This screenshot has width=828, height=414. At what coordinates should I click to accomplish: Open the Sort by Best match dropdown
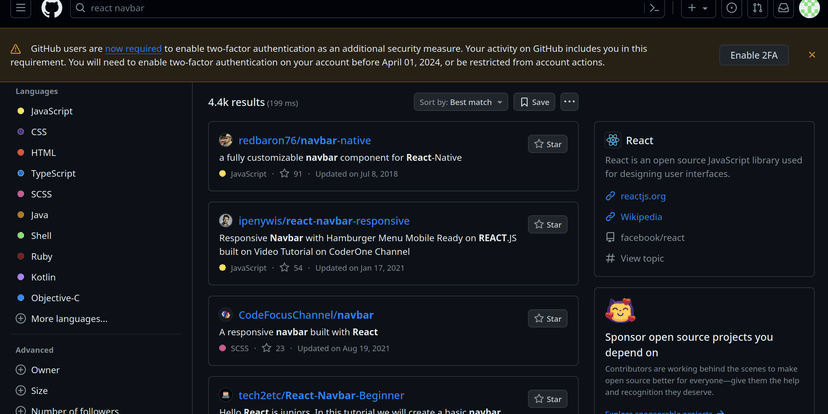click(x=460, y=102)
